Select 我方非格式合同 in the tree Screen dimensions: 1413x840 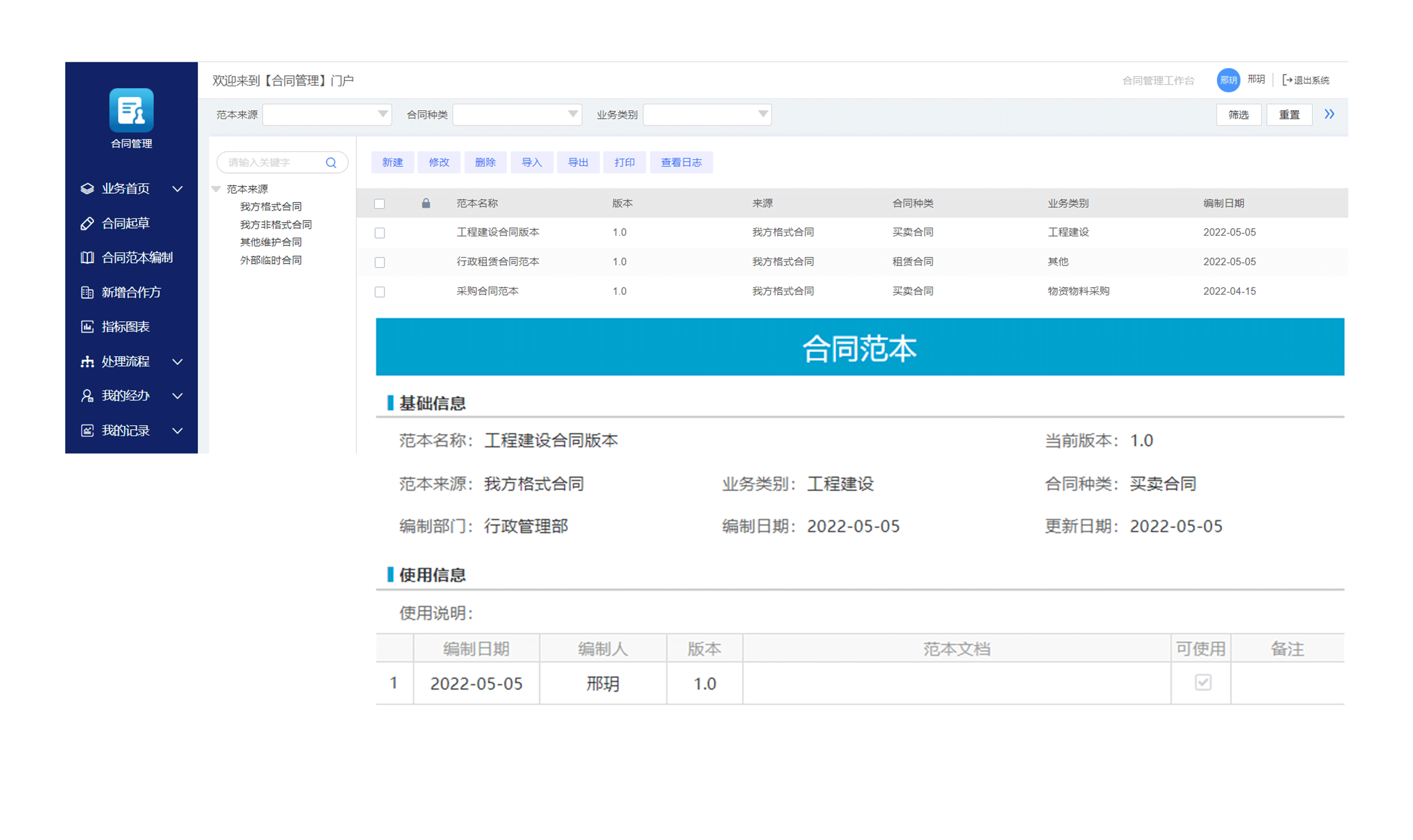click(x=276, y=225)
